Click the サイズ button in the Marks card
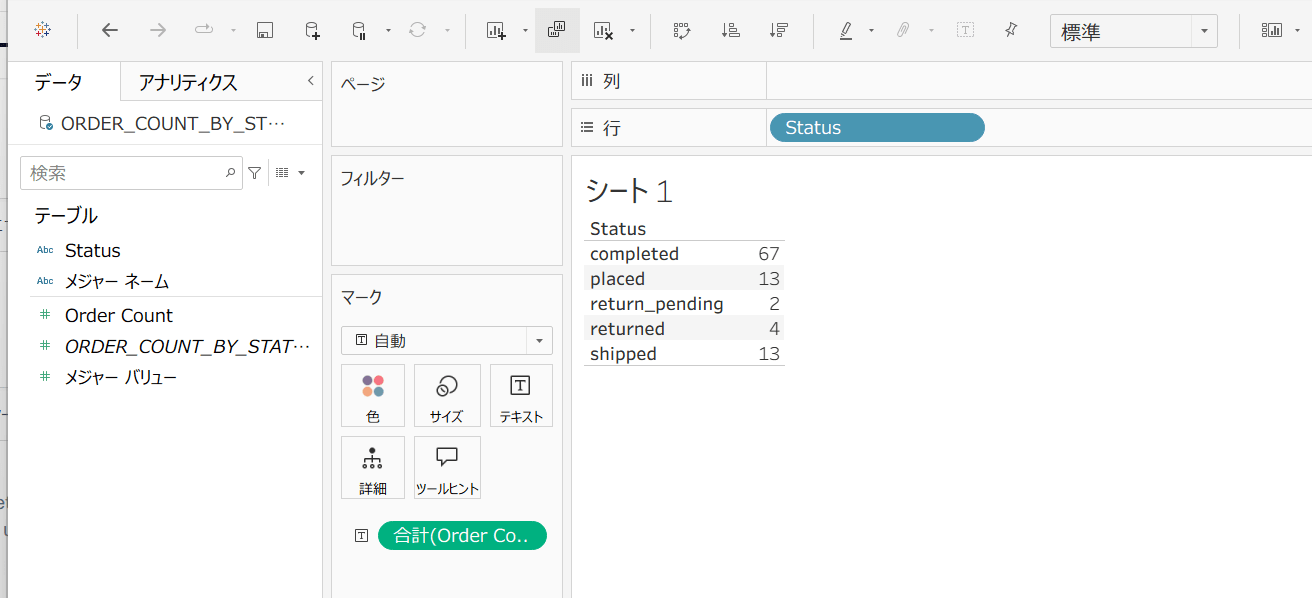 446,396
